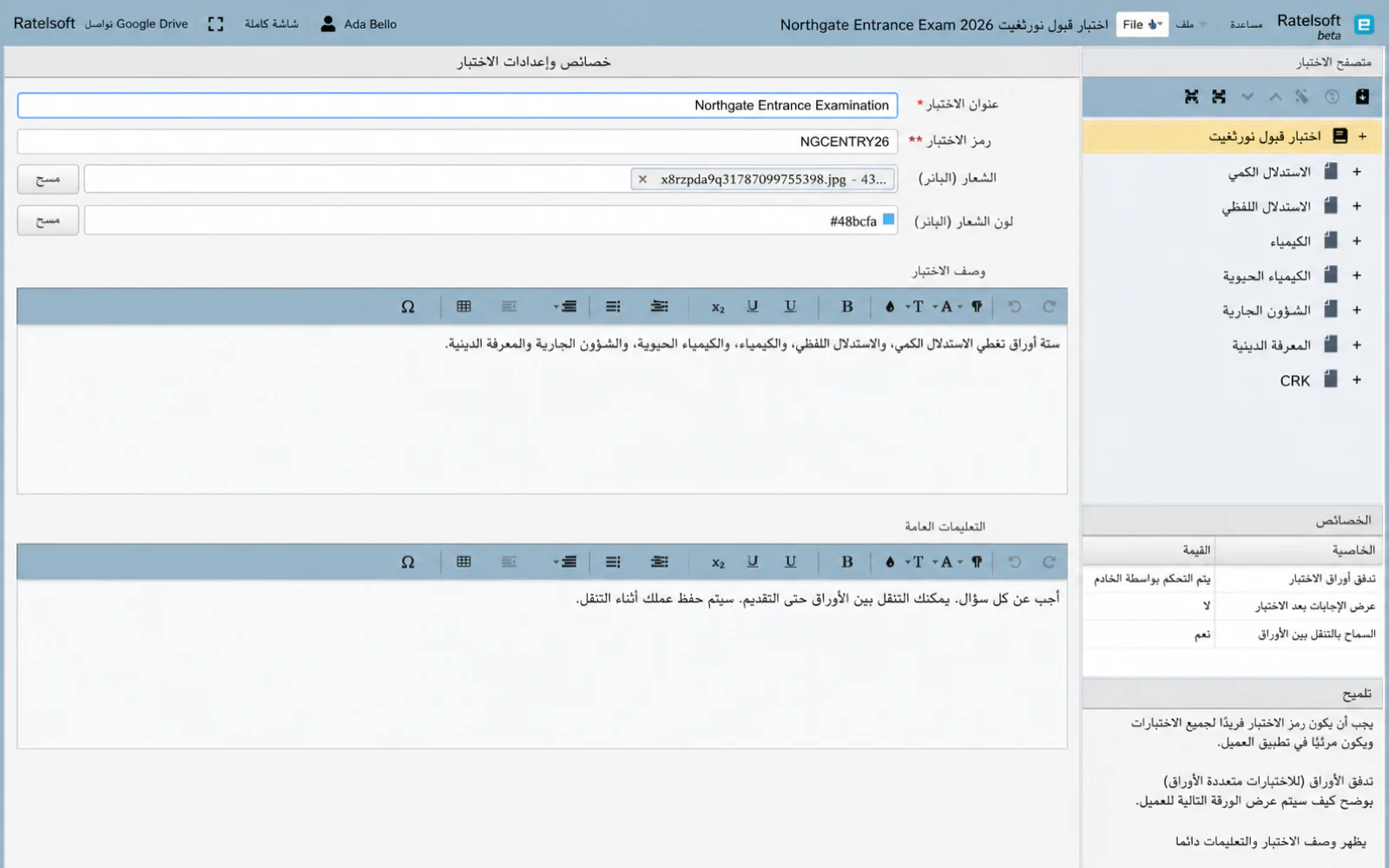The width and height of the screenshot is (1389, 868).
Task: Apply subscript in the description editor
Action: (x=718, y=307)
